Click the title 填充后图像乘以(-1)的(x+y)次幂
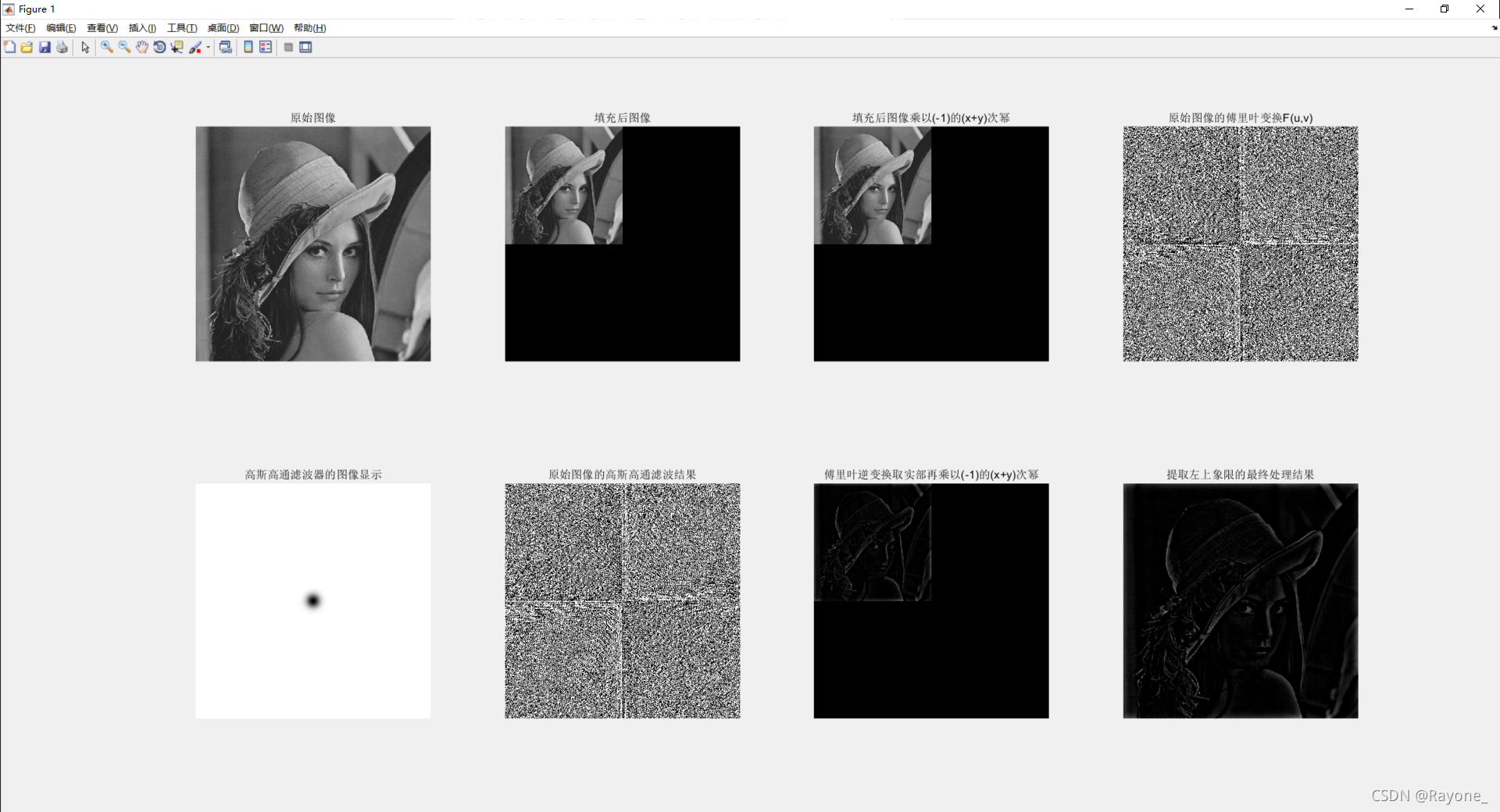The width and height of the screenshot is (1500, 812). click(931, 118)
